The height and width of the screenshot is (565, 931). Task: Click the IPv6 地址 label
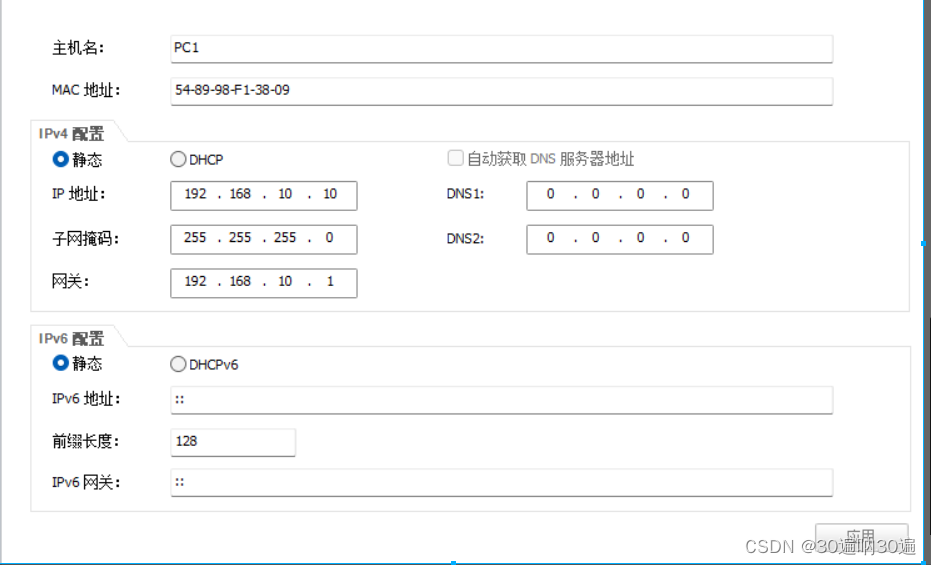(x=86, y=399)
